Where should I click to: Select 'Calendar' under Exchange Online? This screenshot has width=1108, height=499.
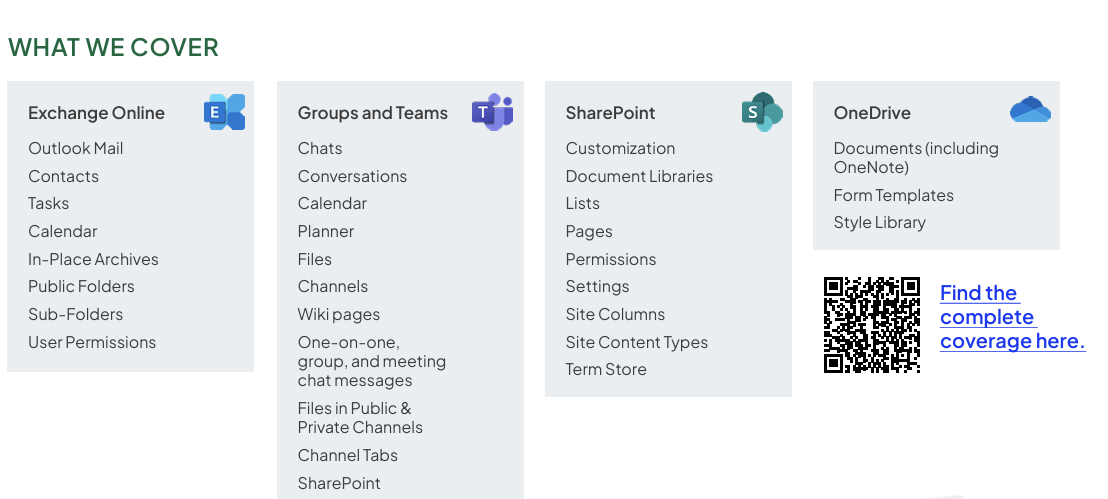click(x=63, y=231)
